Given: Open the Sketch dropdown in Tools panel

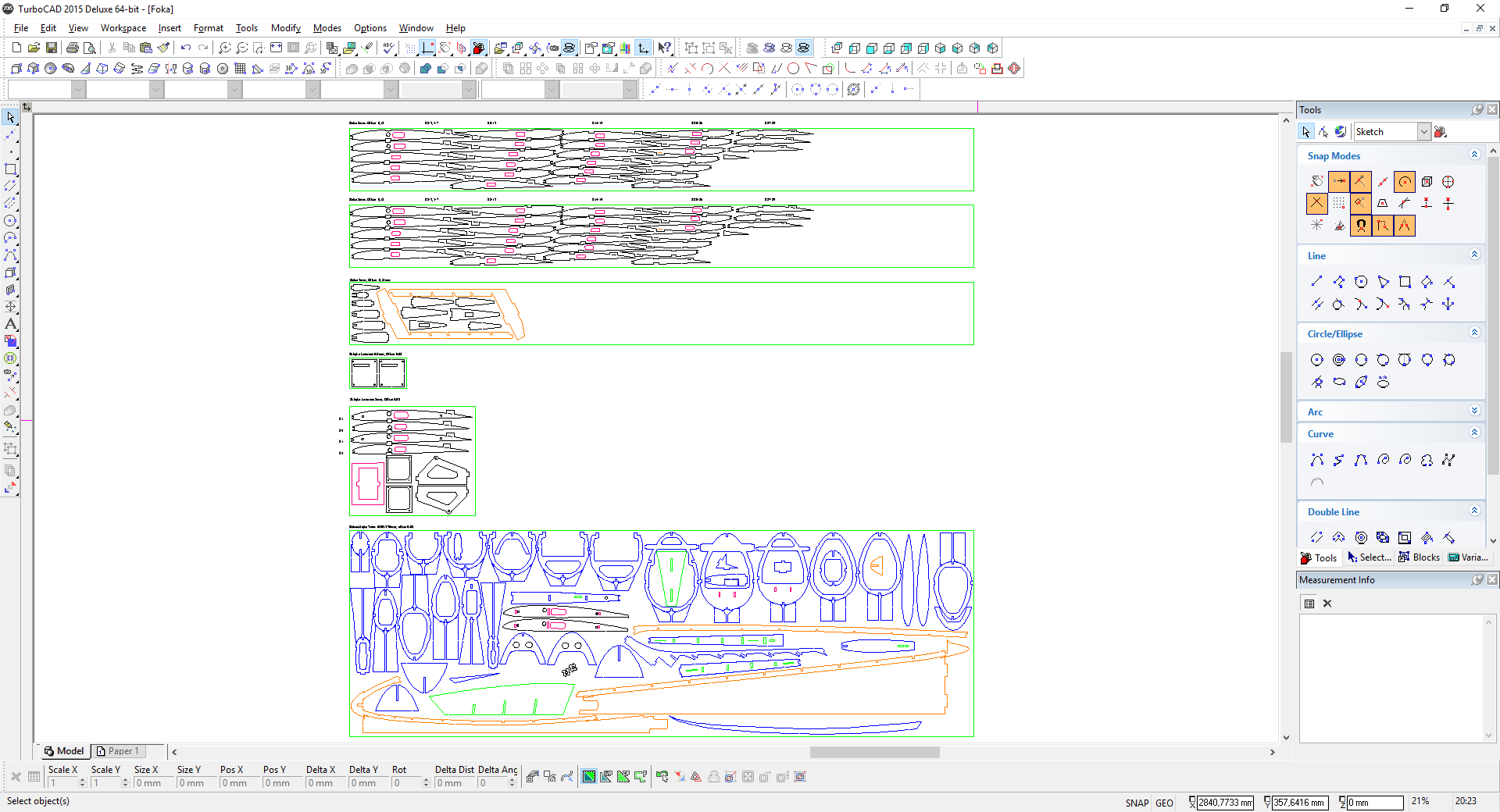Looking at the screenshot, I should [1423, 132].
